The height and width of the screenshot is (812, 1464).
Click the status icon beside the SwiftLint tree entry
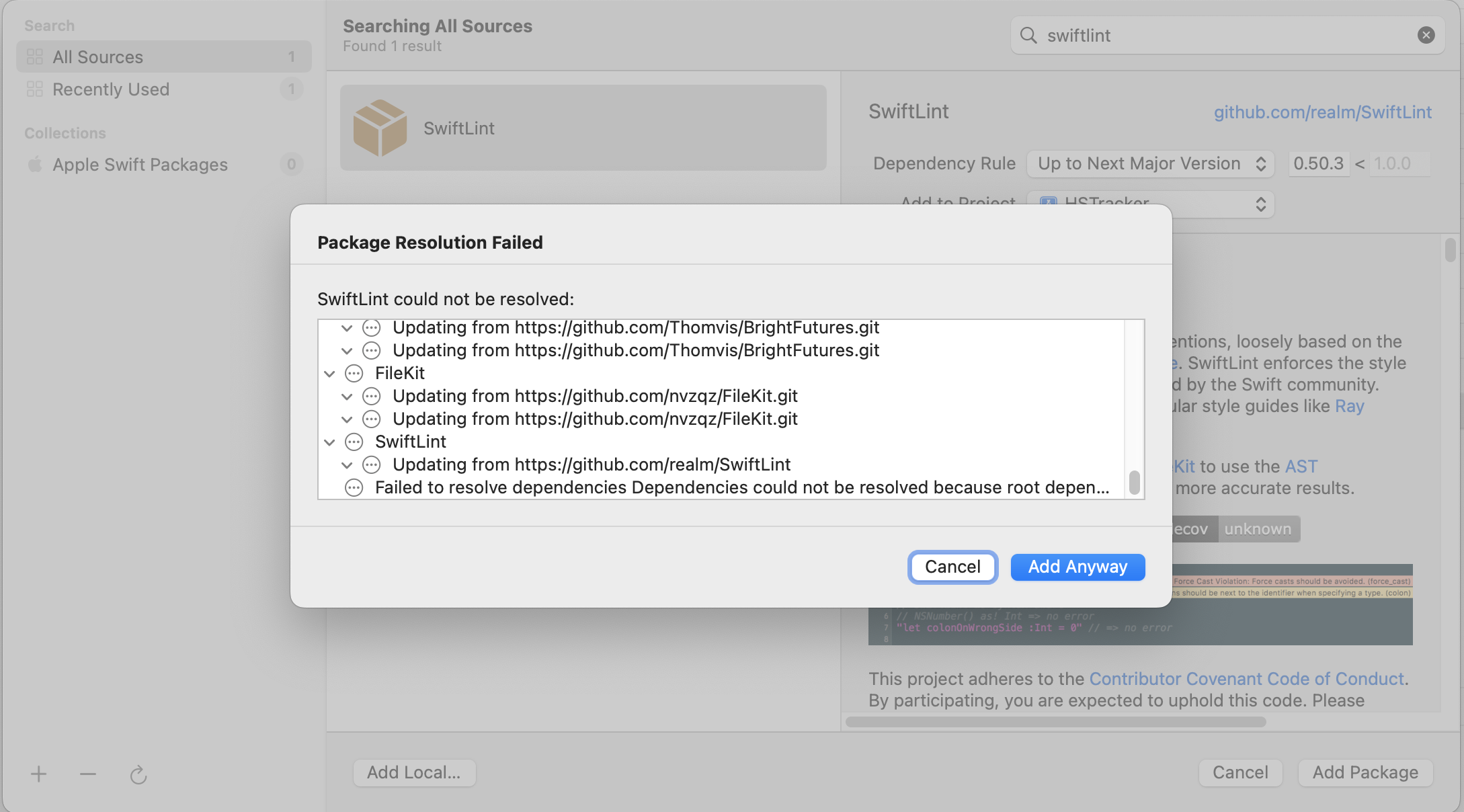(354, 442)
